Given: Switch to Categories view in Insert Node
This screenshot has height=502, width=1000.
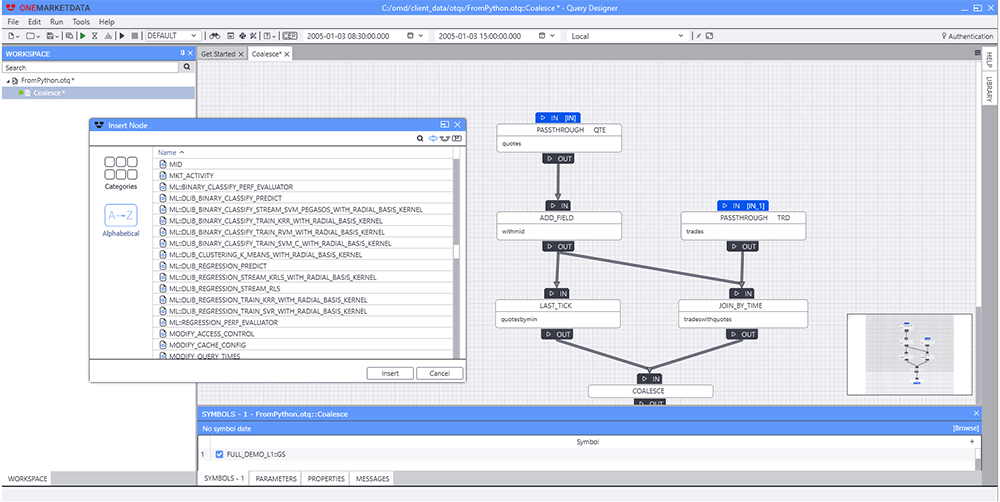Looking at the screenshot, I should (121, 171).
